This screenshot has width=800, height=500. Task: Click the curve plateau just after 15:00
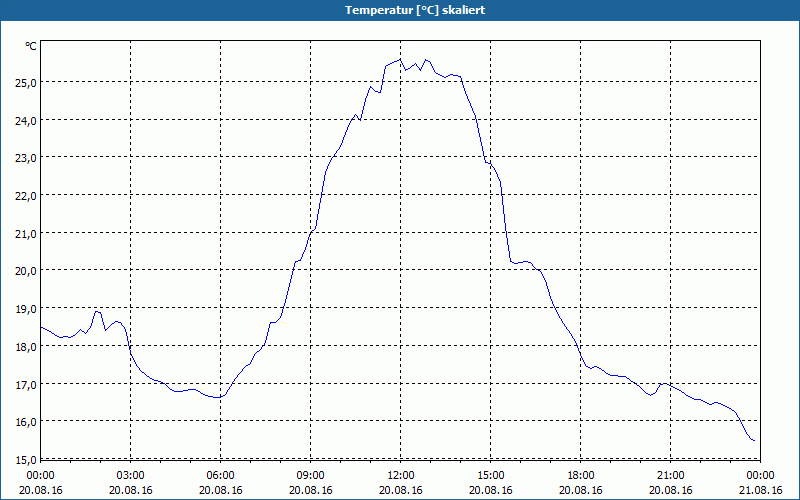(520, 262)
